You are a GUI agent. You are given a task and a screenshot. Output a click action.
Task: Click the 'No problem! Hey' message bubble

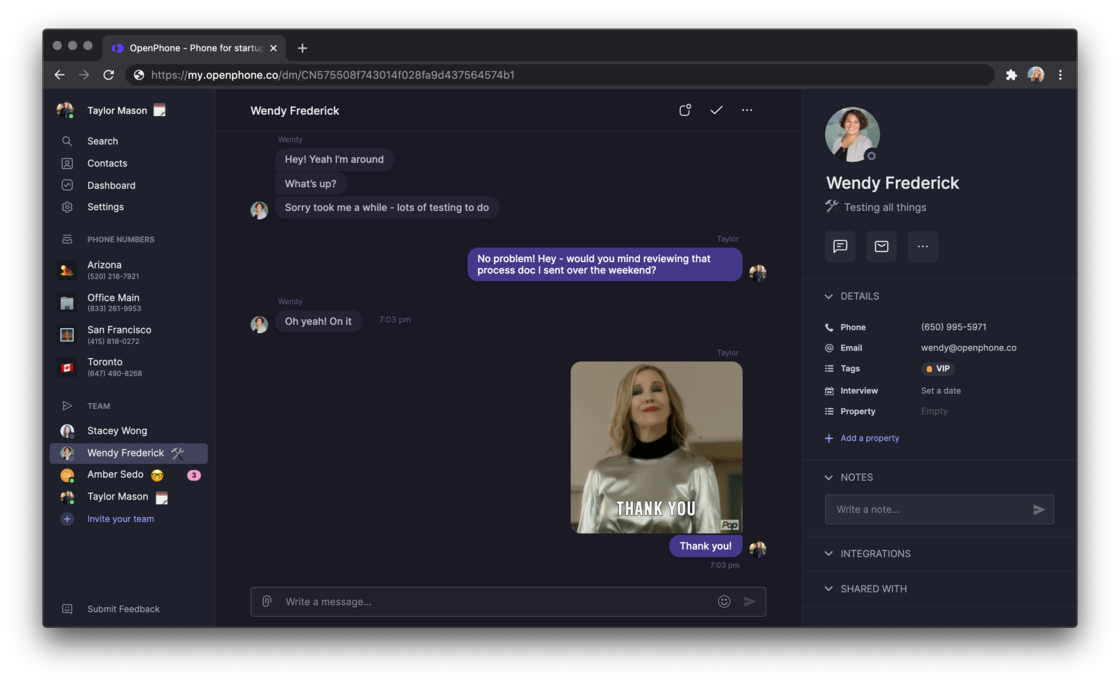click(604, 265)
